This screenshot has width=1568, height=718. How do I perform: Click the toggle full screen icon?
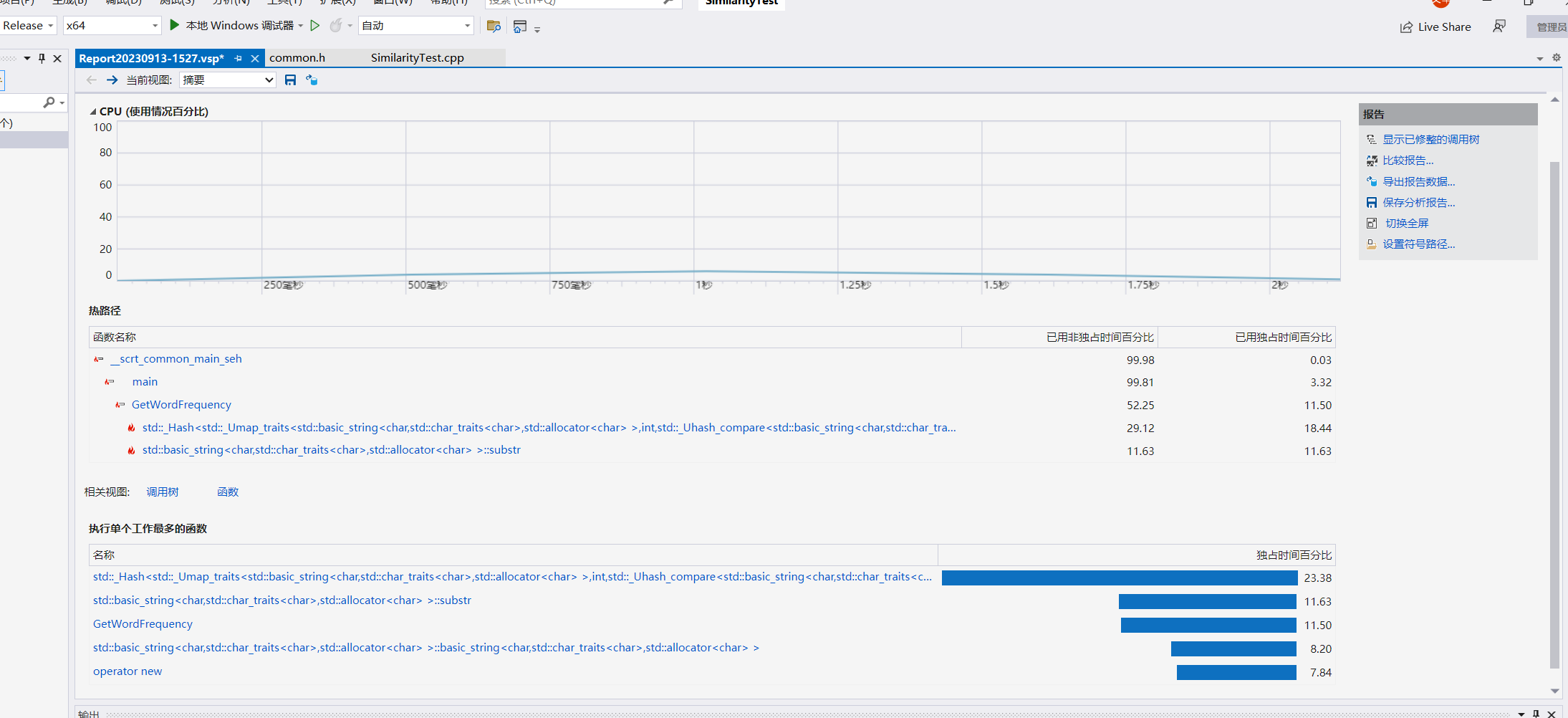1371,223
